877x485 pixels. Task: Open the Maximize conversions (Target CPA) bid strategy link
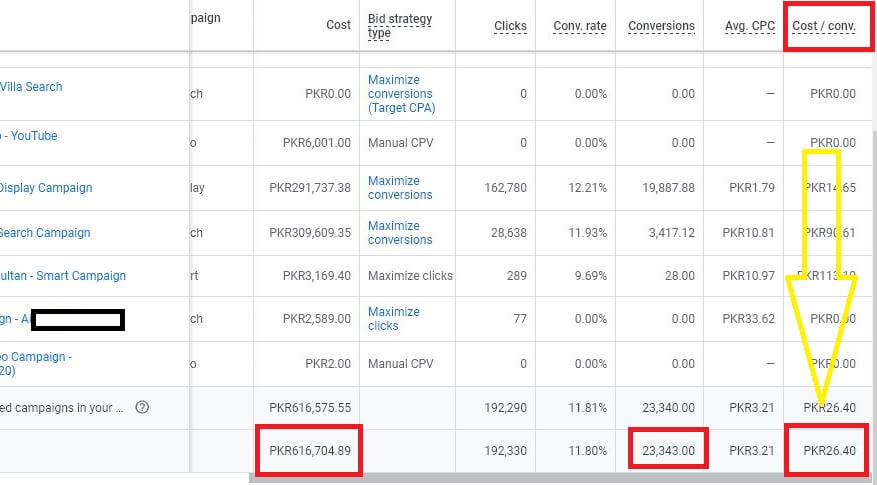click(x=401, y=94)
